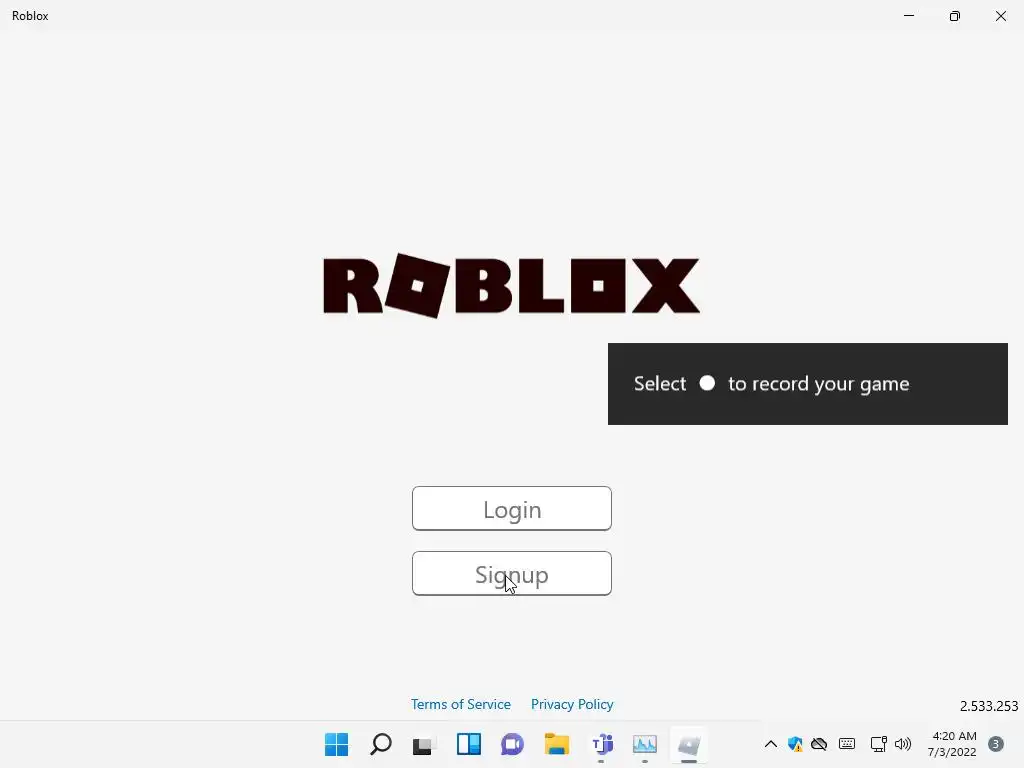Open the volume speaker tray icon
The height and width of the screenshot is (768, 1024).
click(x=903, y=744)
